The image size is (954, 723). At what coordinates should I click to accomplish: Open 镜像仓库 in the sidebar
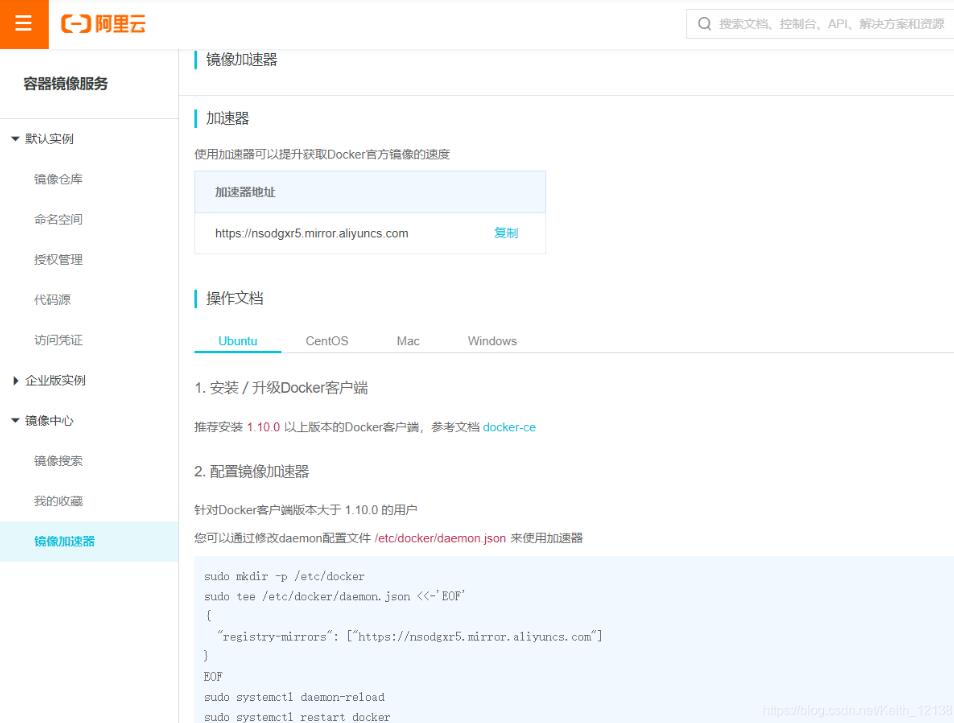click(x=58, y=179)
